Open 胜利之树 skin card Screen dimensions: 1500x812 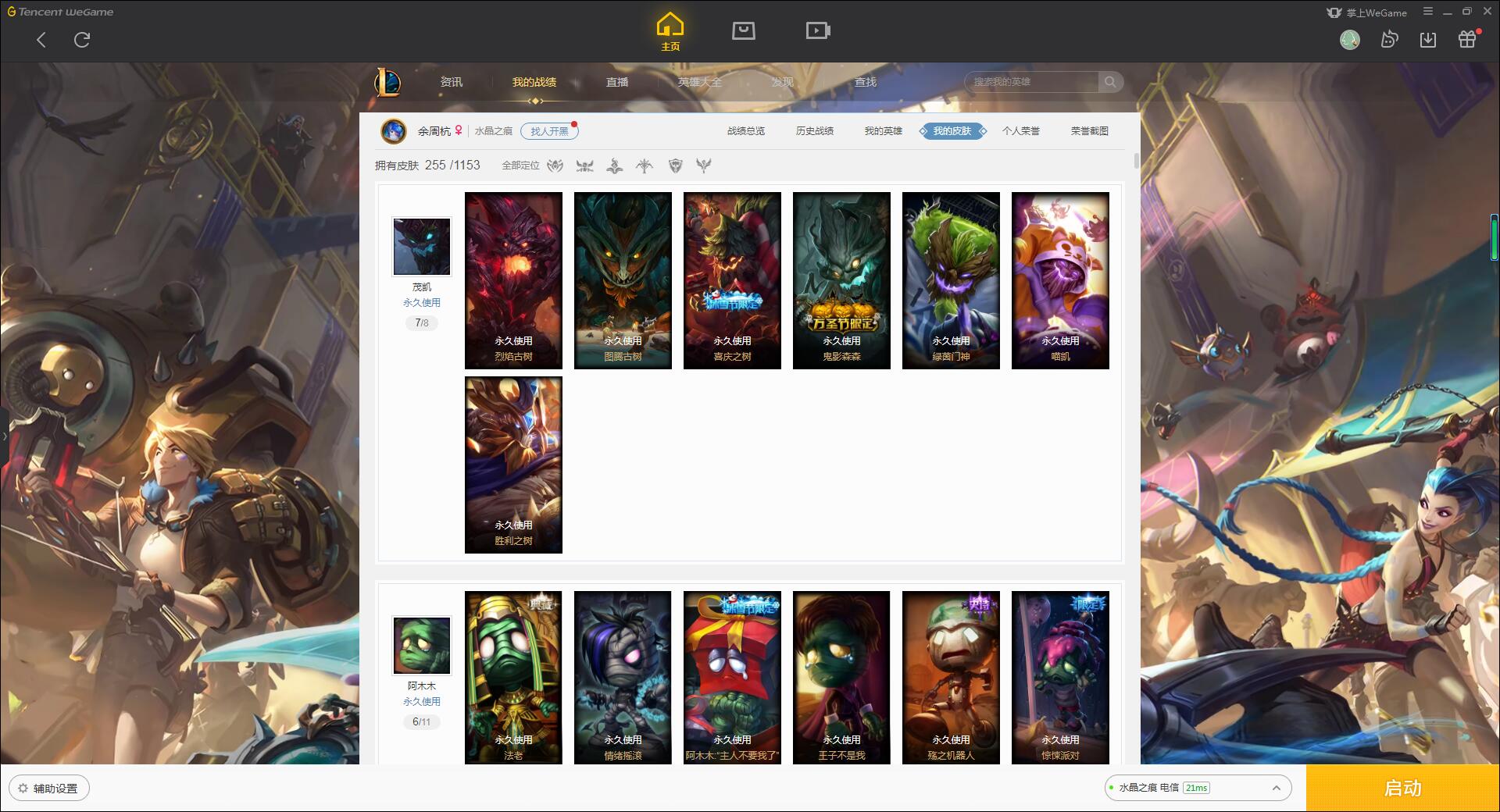(513, 465)
